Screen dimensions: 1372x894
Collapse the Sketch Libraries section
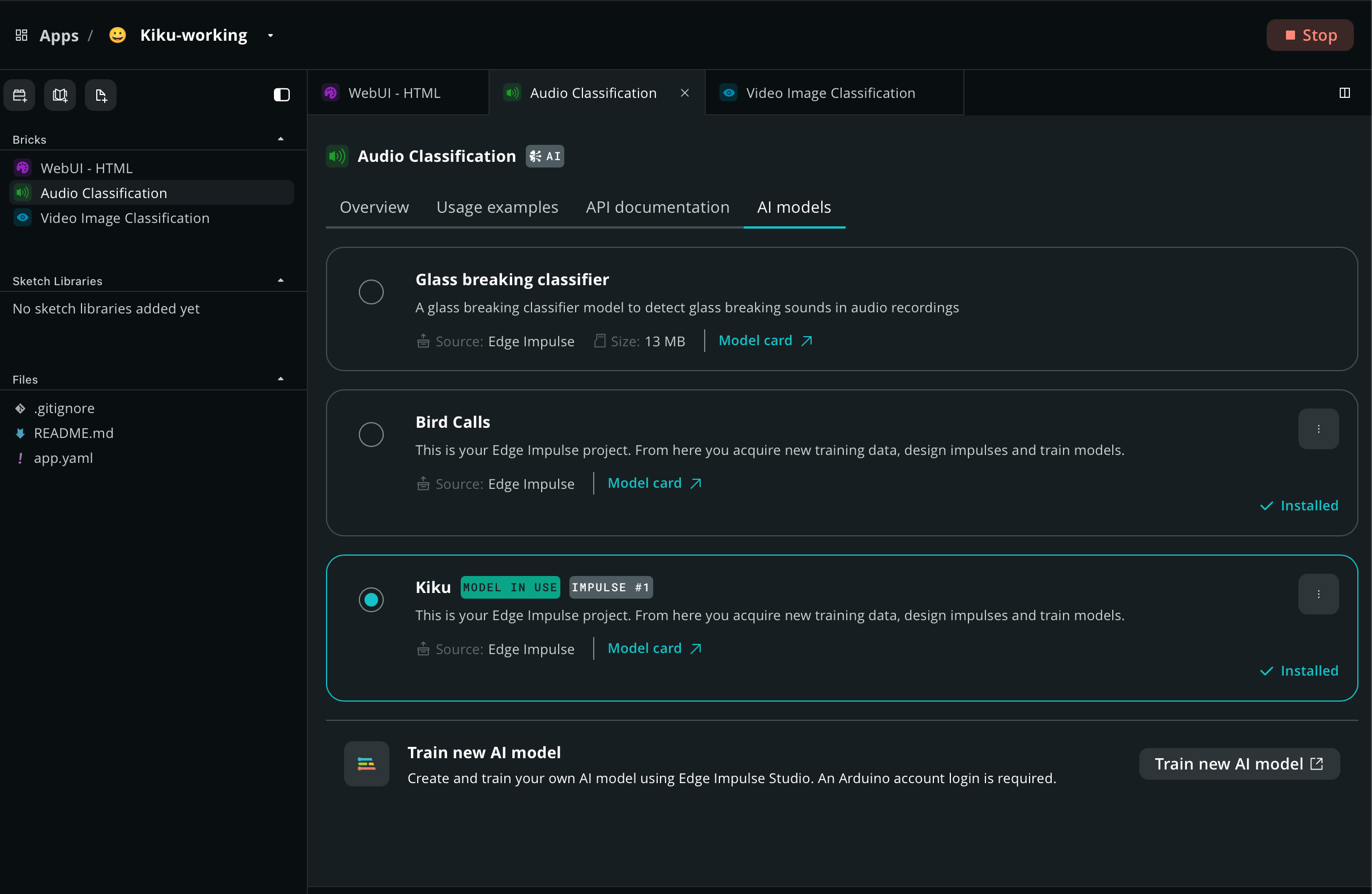pyautogui.click(x=281, y=281)
